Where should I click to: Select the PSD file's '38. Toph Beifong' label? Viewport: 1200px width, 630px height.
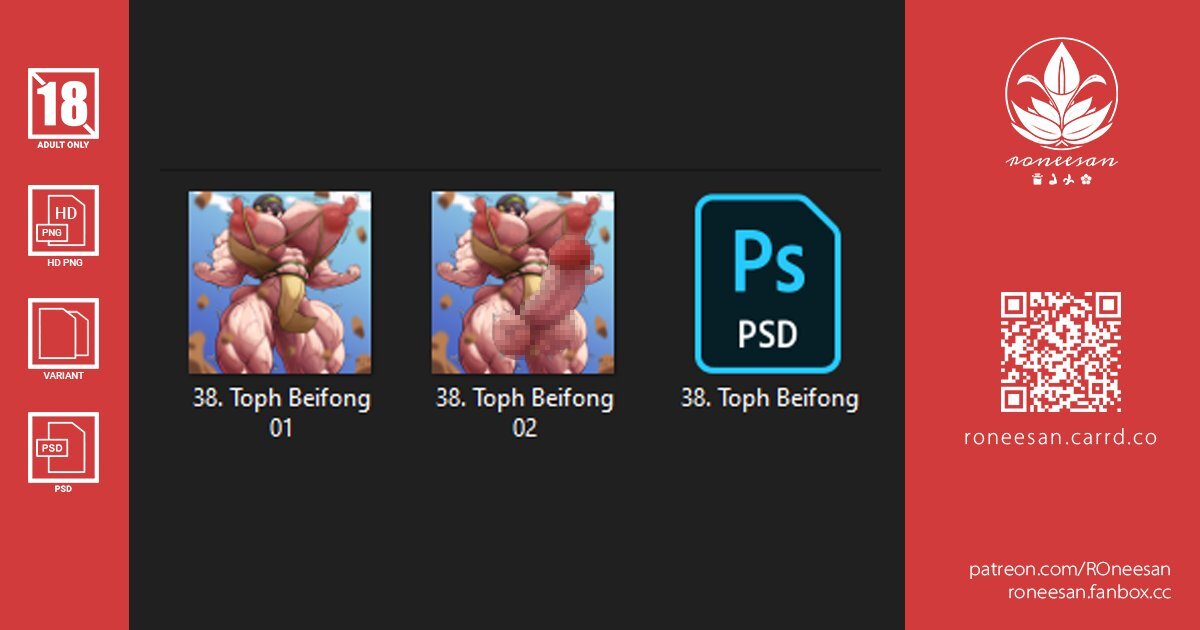tap(769, 398)
